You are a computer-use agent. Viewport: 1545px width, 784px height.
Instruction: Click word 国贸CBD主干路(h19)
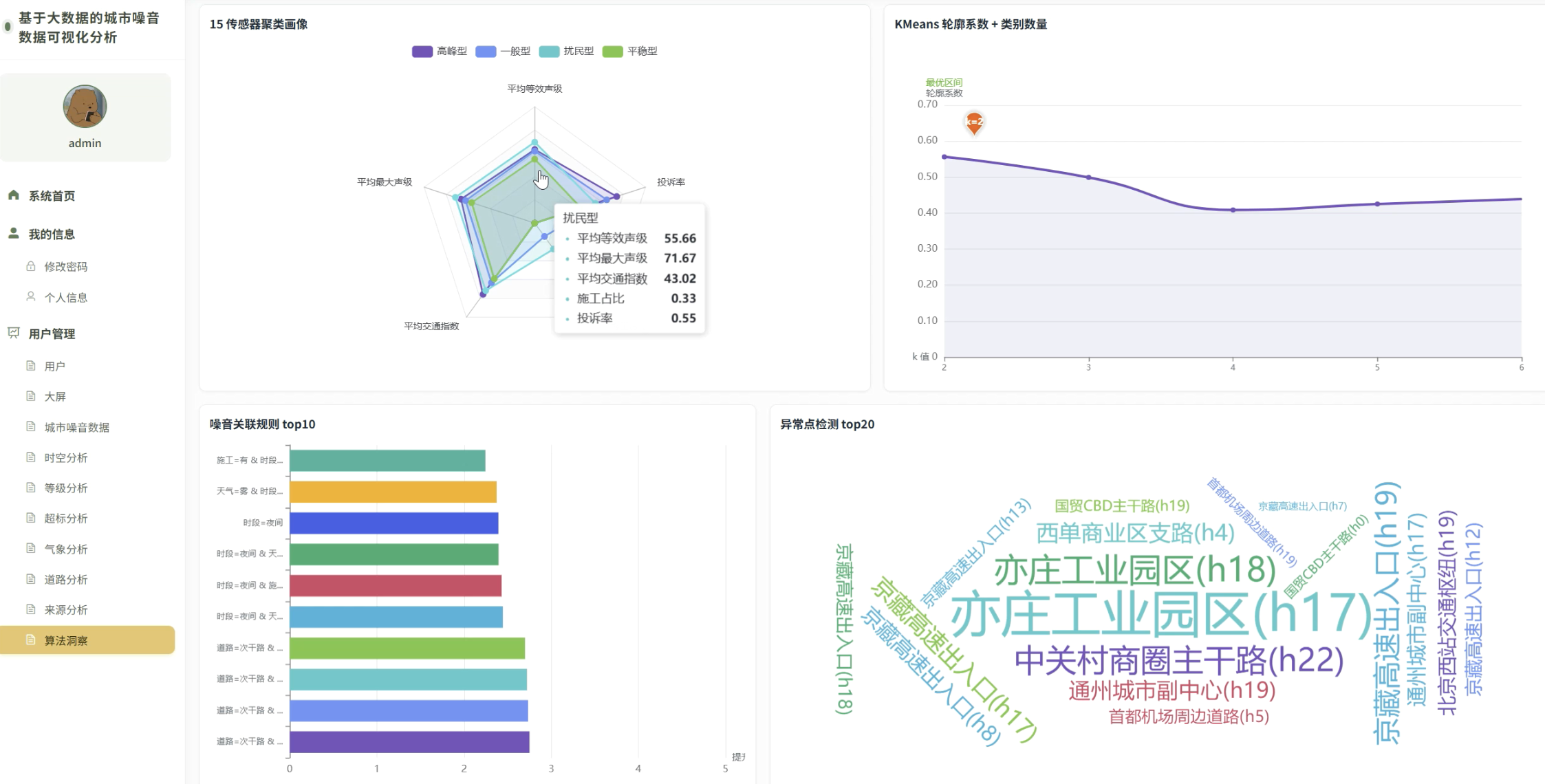click(x=1122, y=506)
